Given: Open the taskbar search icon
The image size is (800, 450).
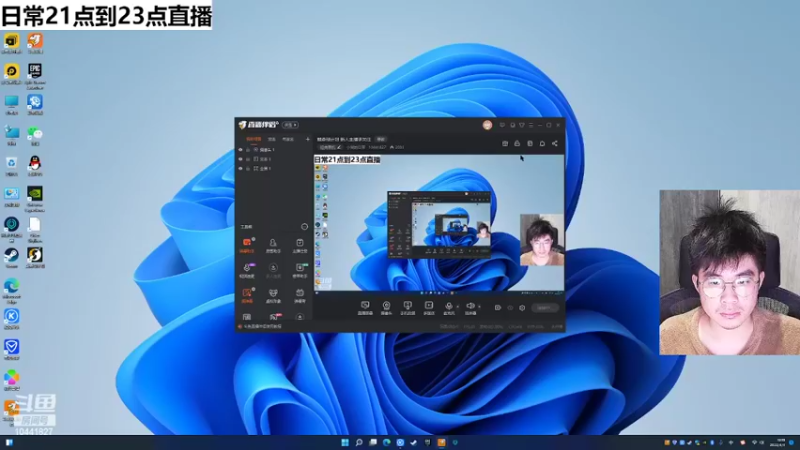Looking at the screenshot, I should coord(359,442).
